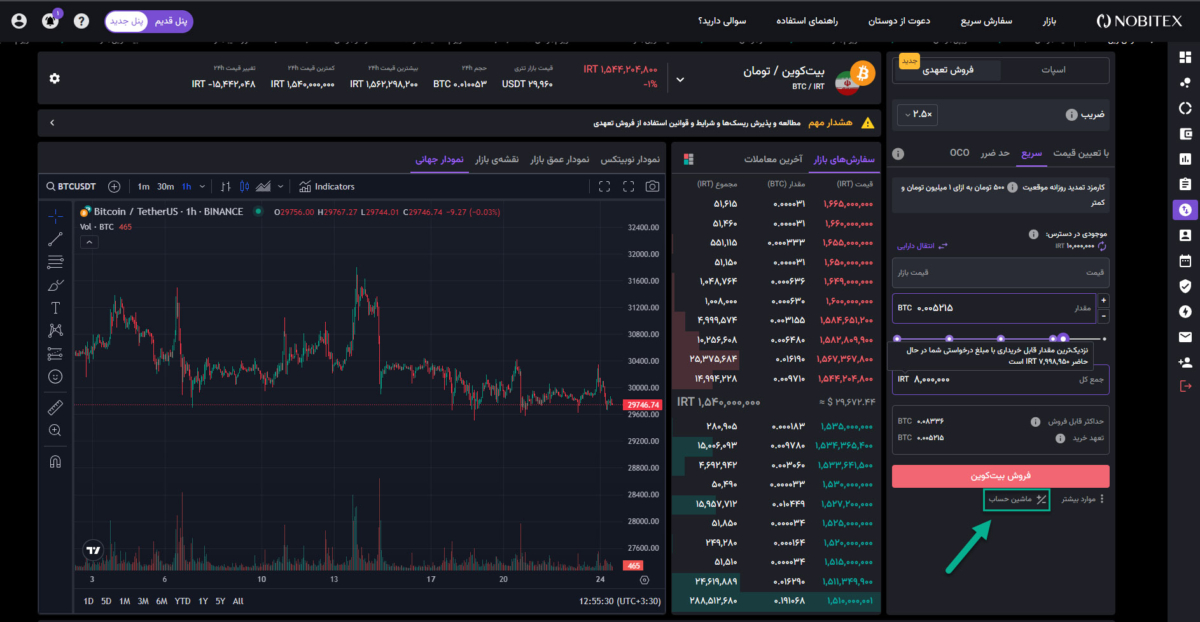Select the trend line drawing tool
This screenshot has height=622, width=1200.
(x=55, y=238)
